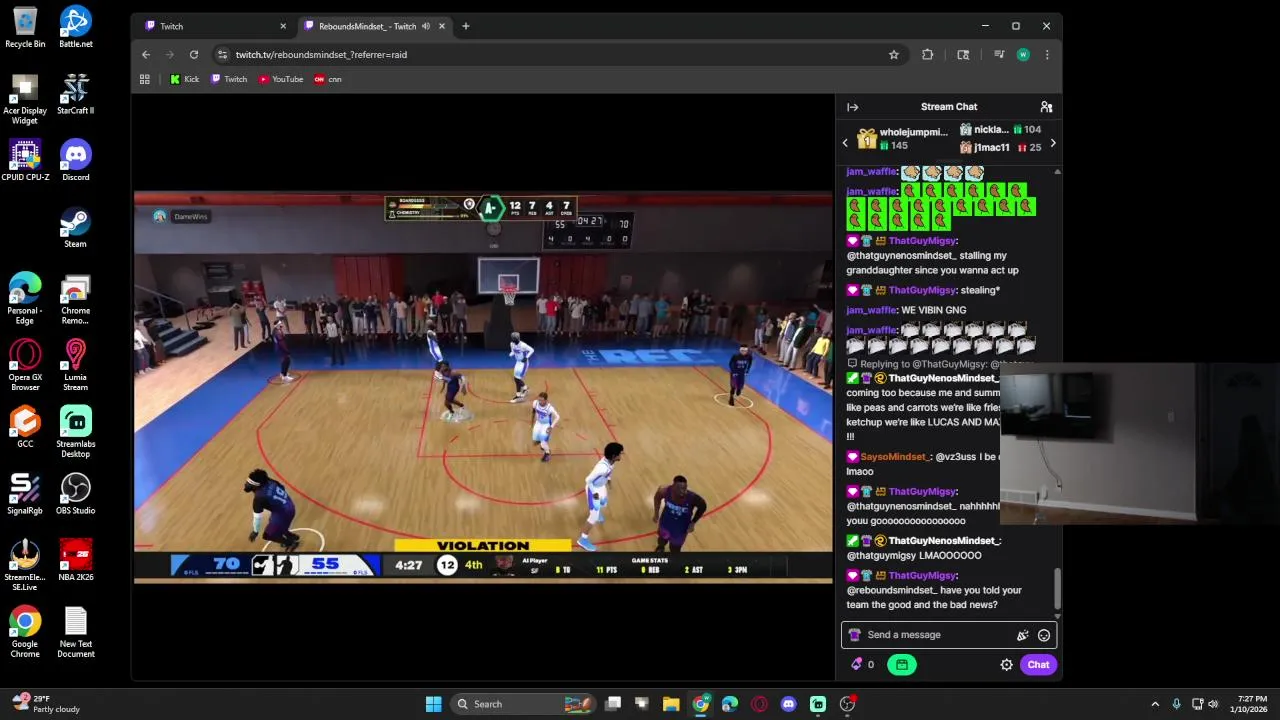
Task: Open the Chrome profile avatar
Action: [x=1023, y=55]
